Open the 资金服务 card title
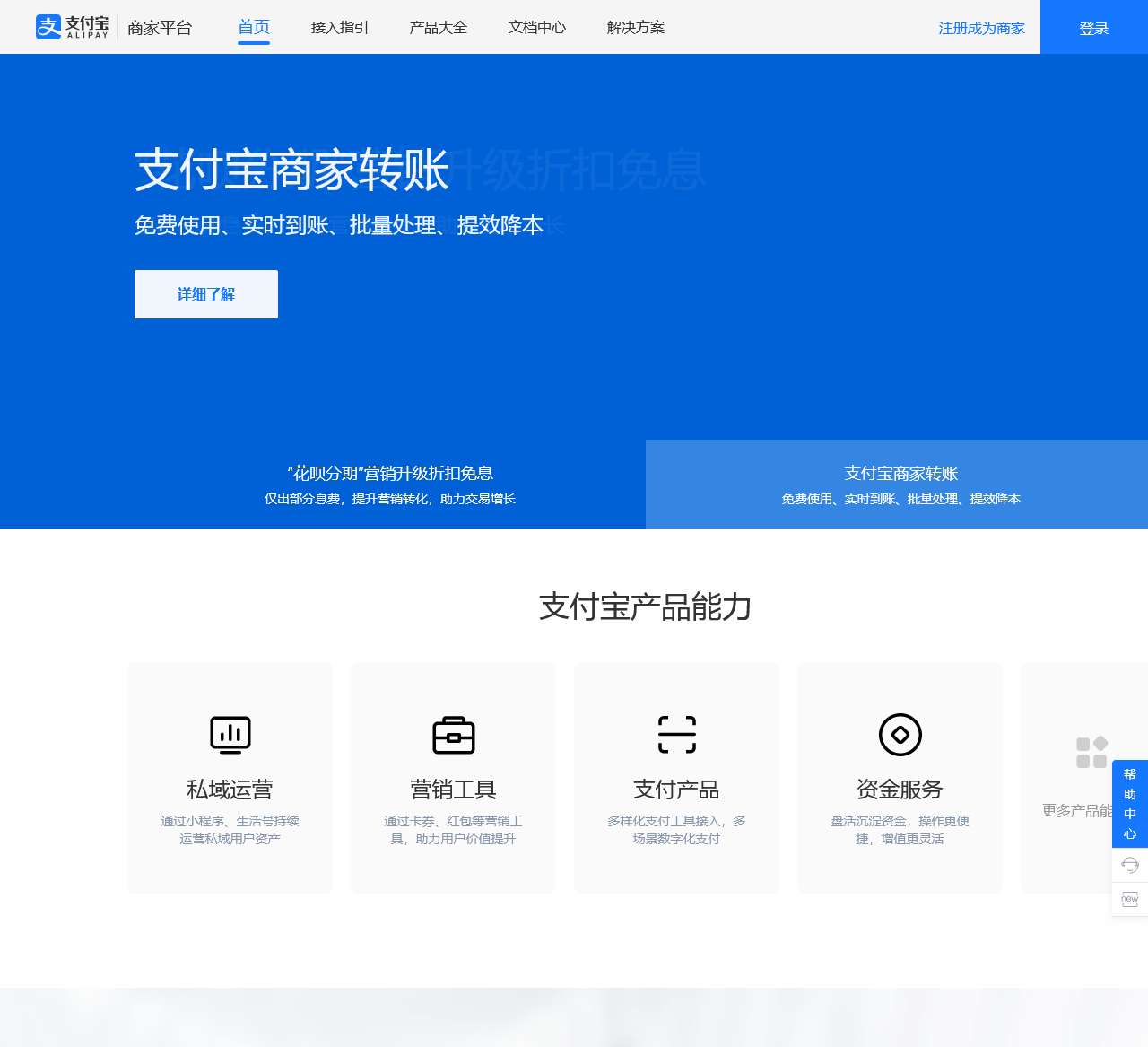 point(900,790)
